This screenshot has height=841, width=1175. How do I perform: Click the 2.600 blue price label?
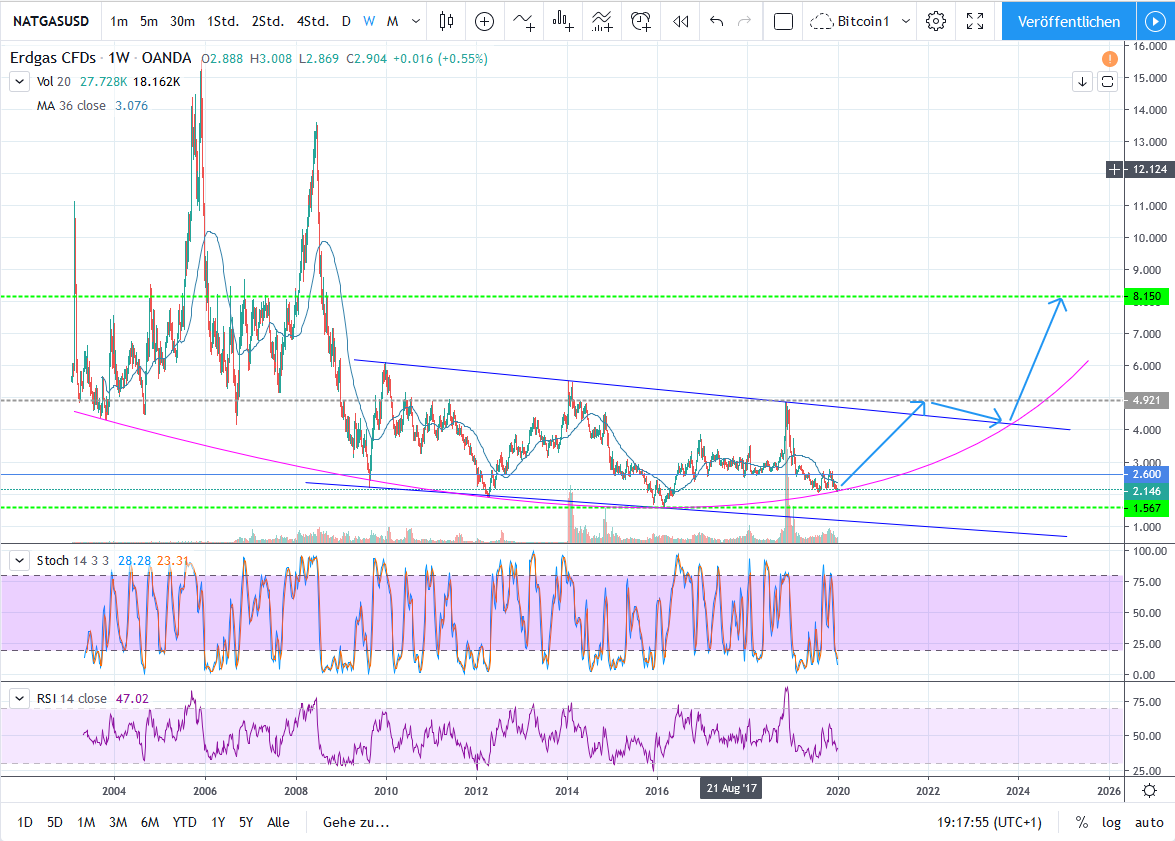click(x=1147, y=474)
